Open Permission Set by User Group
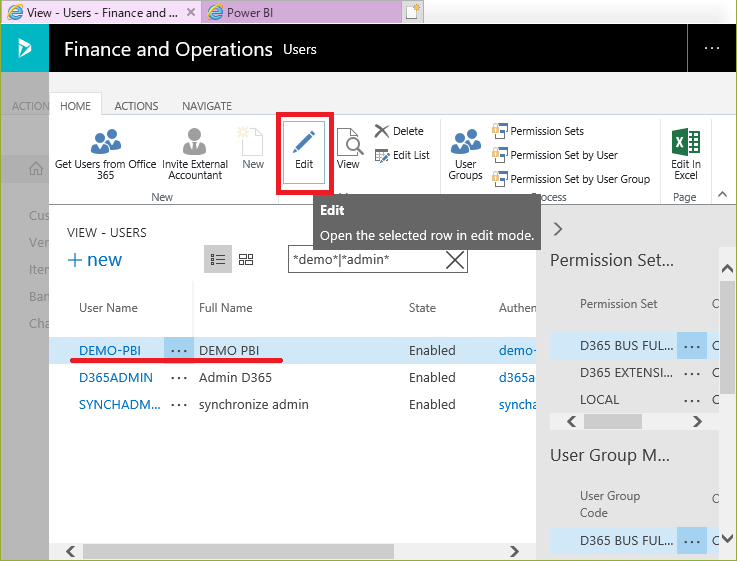The height and width of the screenshot is (561, 737). (571, 179)
